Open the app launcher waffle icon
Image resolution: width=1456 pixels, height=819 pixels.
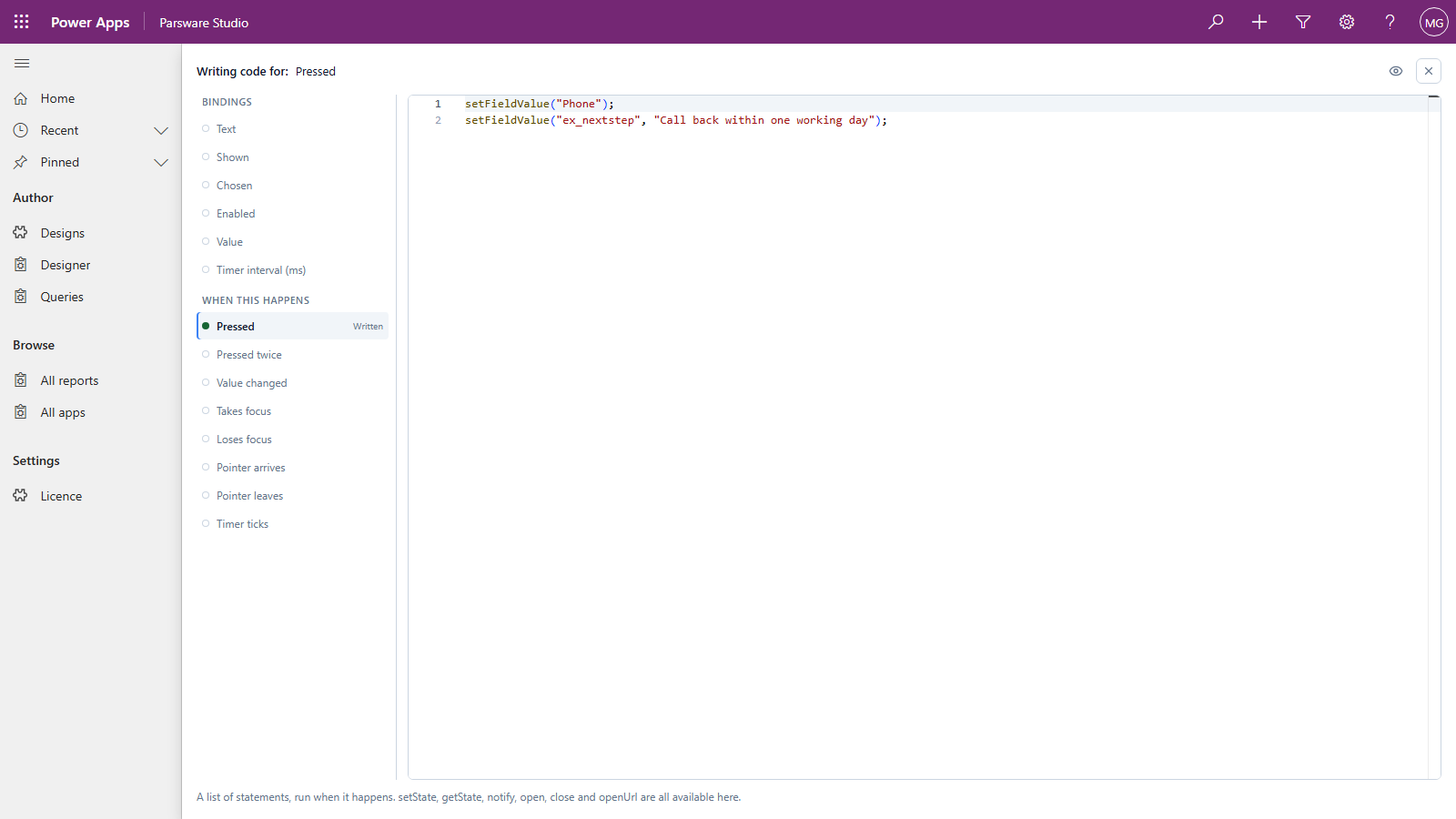[x=22, y=22]
